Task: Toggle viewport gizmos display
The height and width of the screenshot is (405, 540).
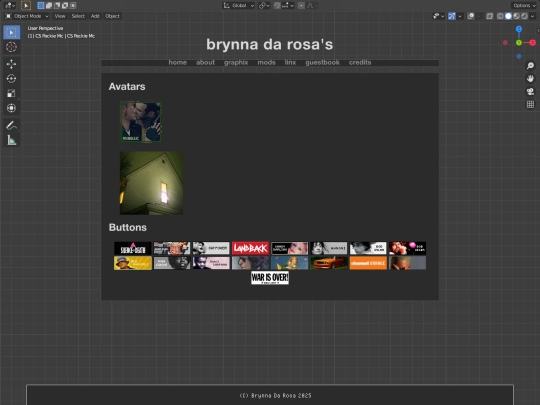Action: (452, 16)
